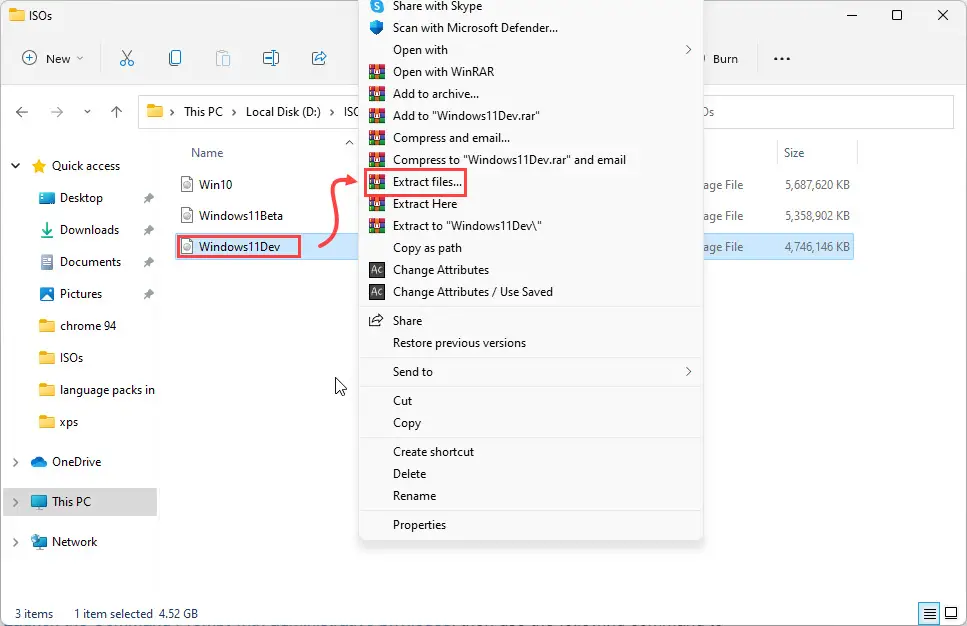The image size is (967, 626).
Task: Go up one folder level
Action: pyautogui.click(x=116, y=112)
